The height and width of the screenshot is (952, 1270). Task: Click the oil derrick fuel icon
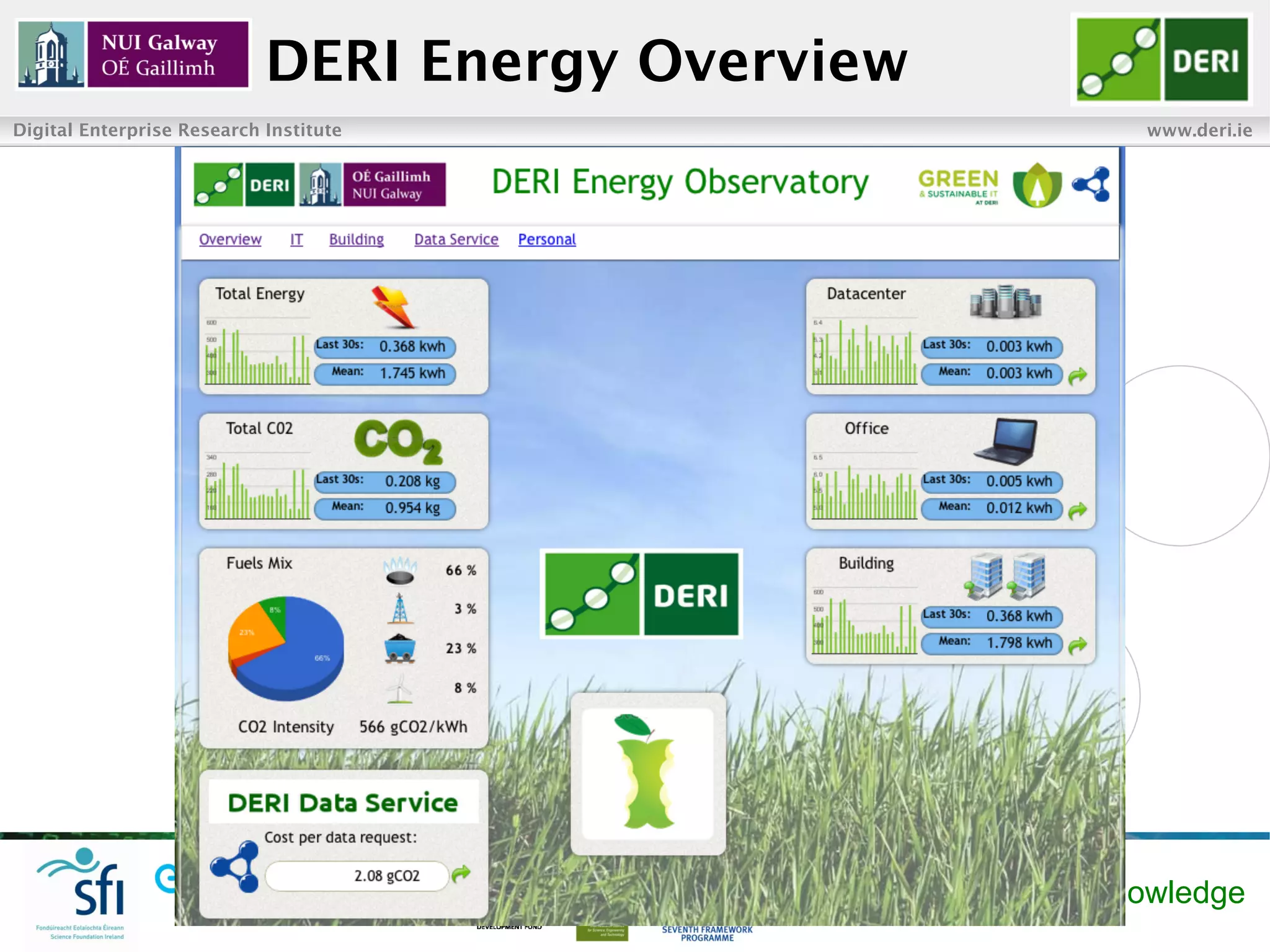(400, 609)
